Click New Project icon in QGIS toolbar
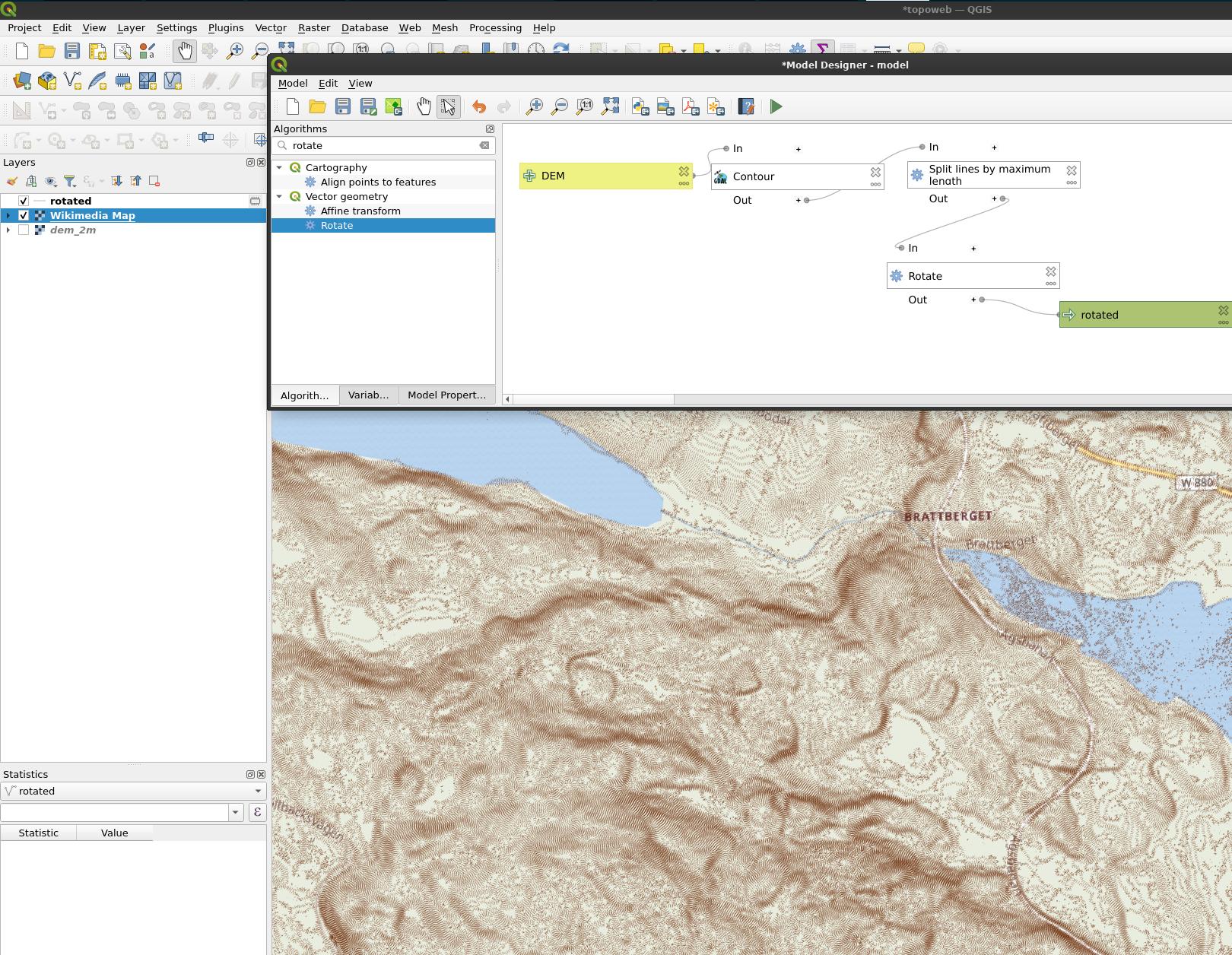Image resolution: width=1232 pixels, height=955 pixels. (22, 51)
